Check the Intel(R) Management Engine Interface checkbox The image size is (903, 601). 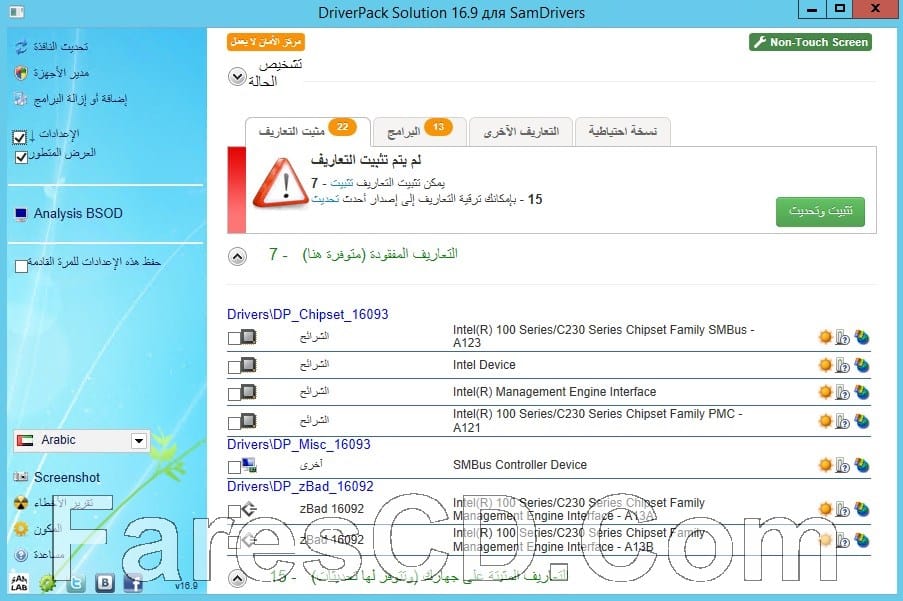[x=234, y=394]
